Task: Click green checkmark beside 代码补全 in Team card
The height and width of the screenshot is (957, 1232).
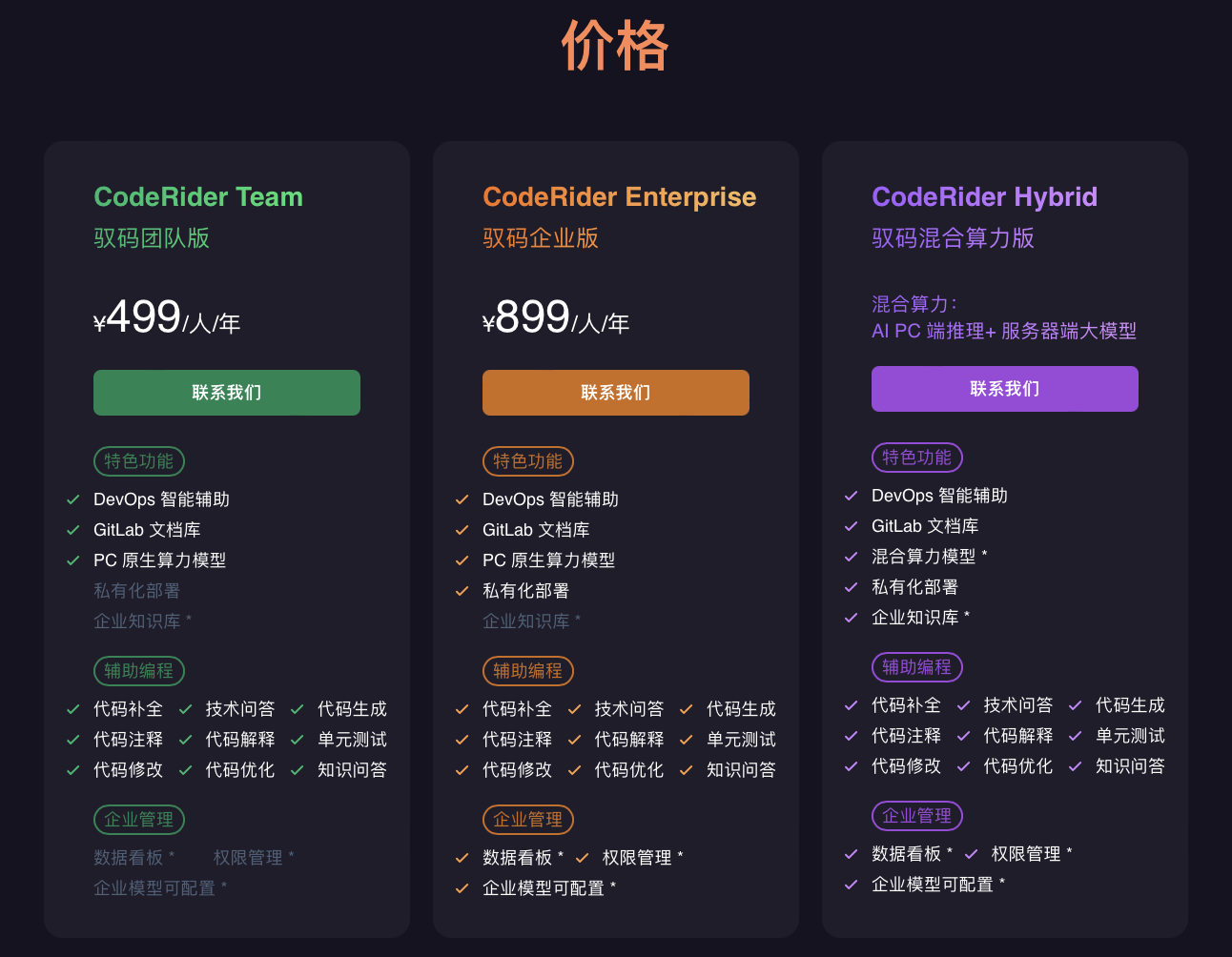Action: coord(72,709)
